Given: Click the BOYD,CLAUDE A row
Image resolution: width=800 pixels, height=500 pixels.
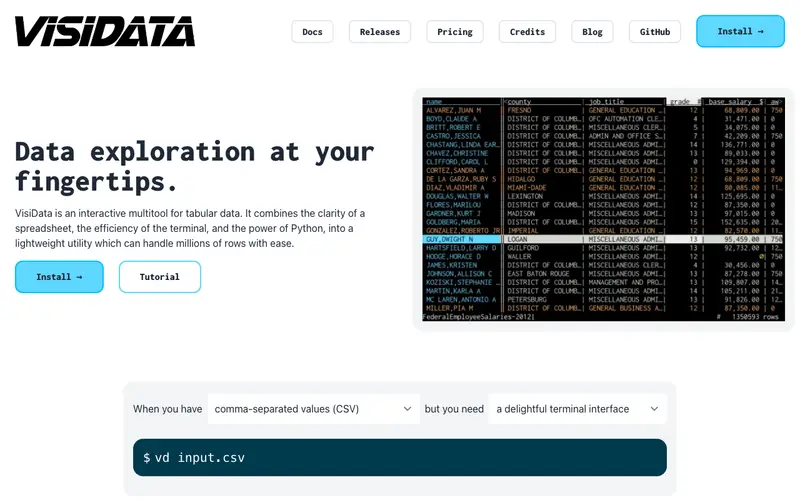Looking at the screenshot, I should (x=604, y=119).
